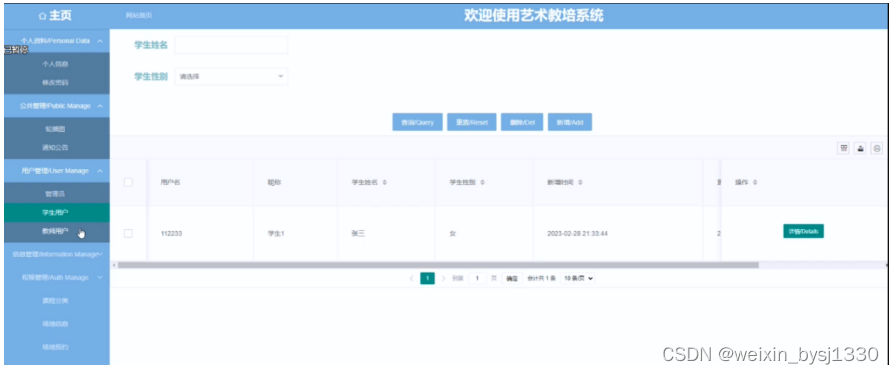Open 课程分类 in the sidebar
The image size is (894, 374).
56,300
